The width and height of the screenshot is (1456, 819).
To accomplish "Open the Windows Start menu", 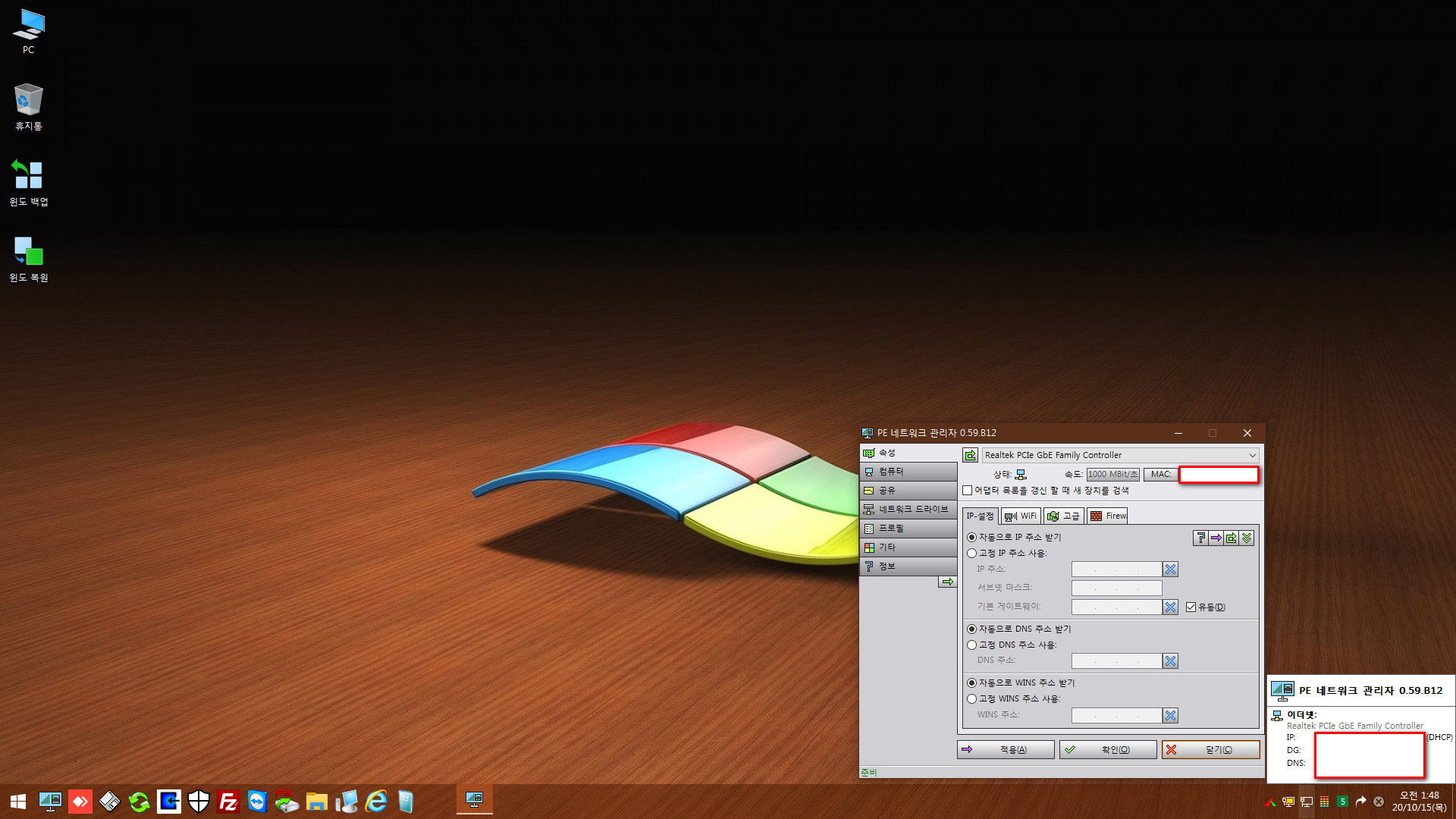I will (18, 802).
